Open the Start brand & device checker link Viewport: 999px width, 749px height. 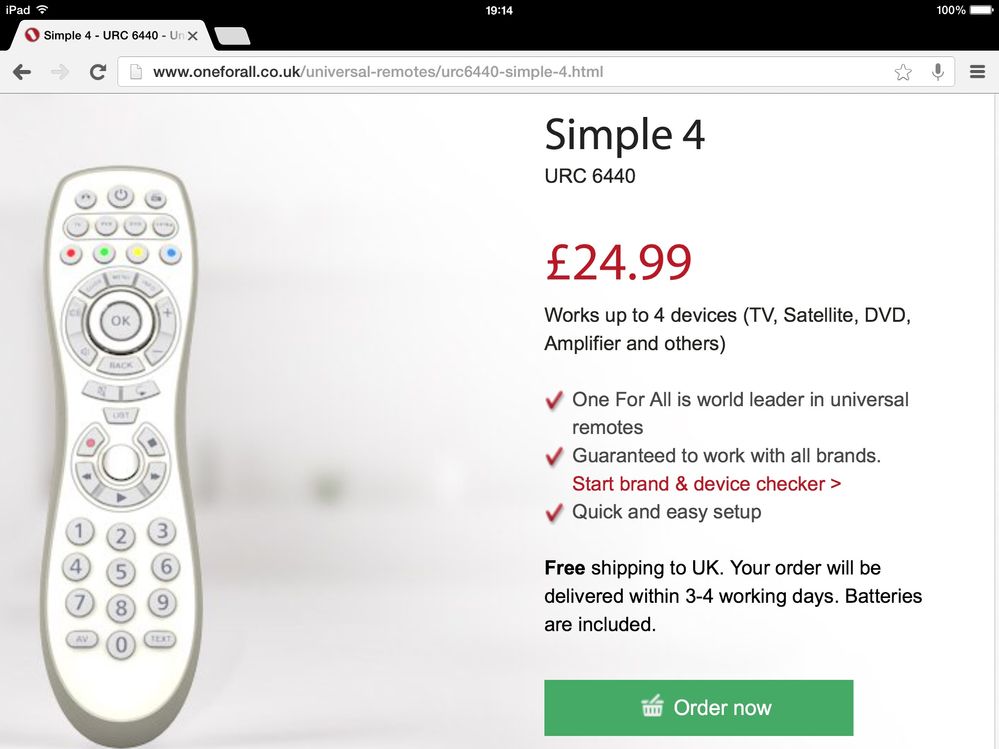pos(706,484)
